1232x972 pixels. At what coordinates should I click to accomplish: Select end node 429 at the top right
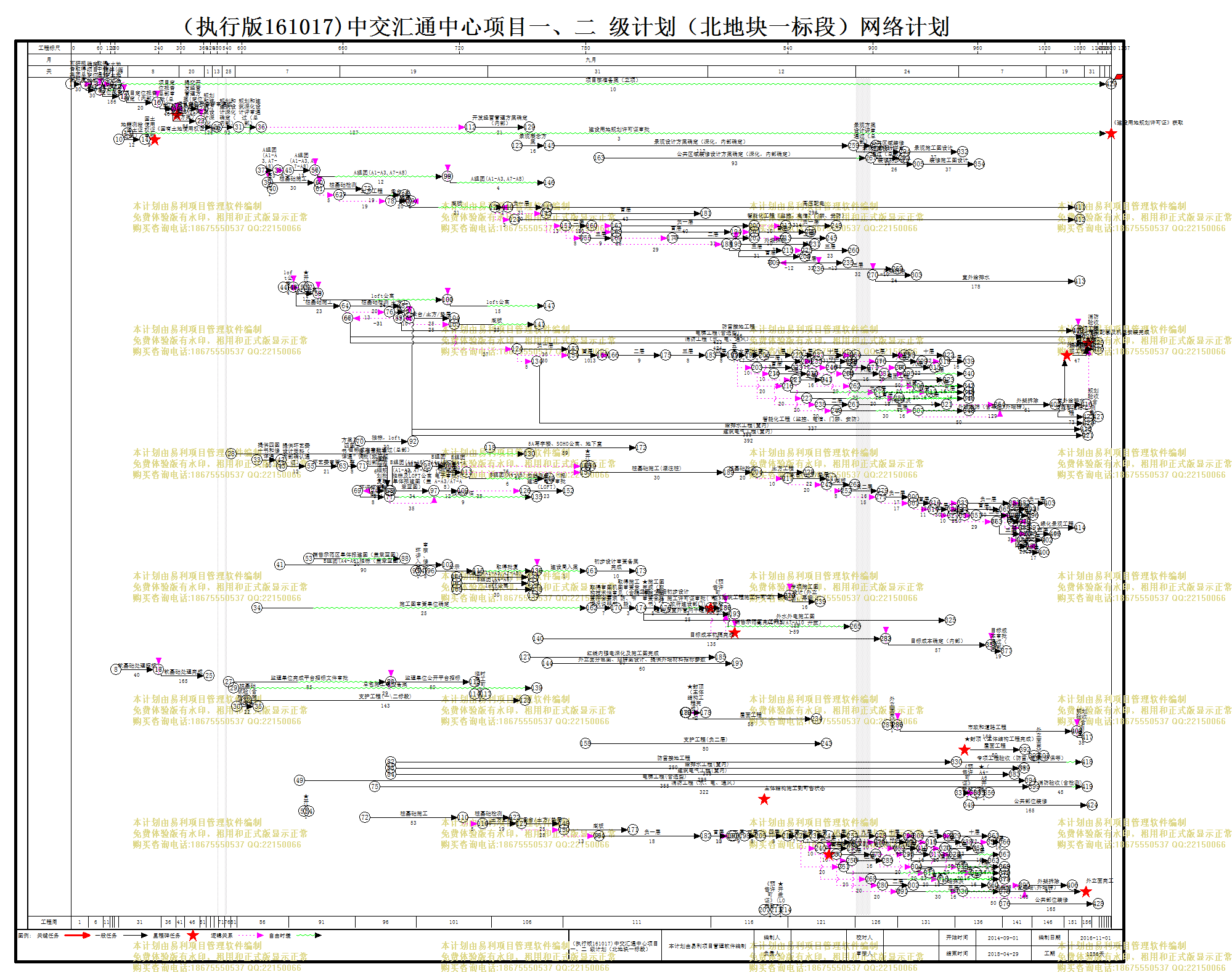pos(1111,84)
